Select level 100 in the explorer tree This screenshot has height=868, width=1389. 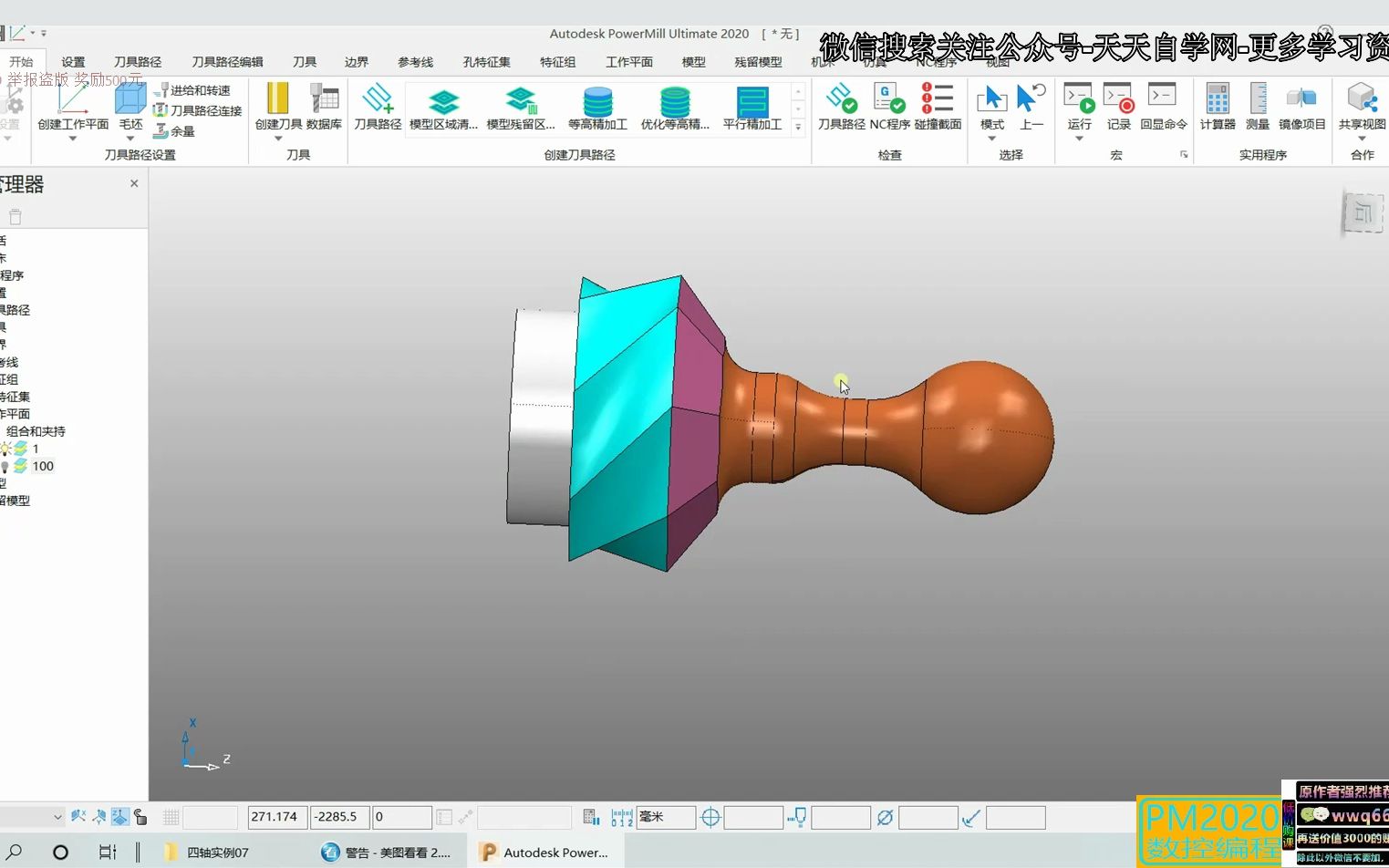(x=43, y=466)
